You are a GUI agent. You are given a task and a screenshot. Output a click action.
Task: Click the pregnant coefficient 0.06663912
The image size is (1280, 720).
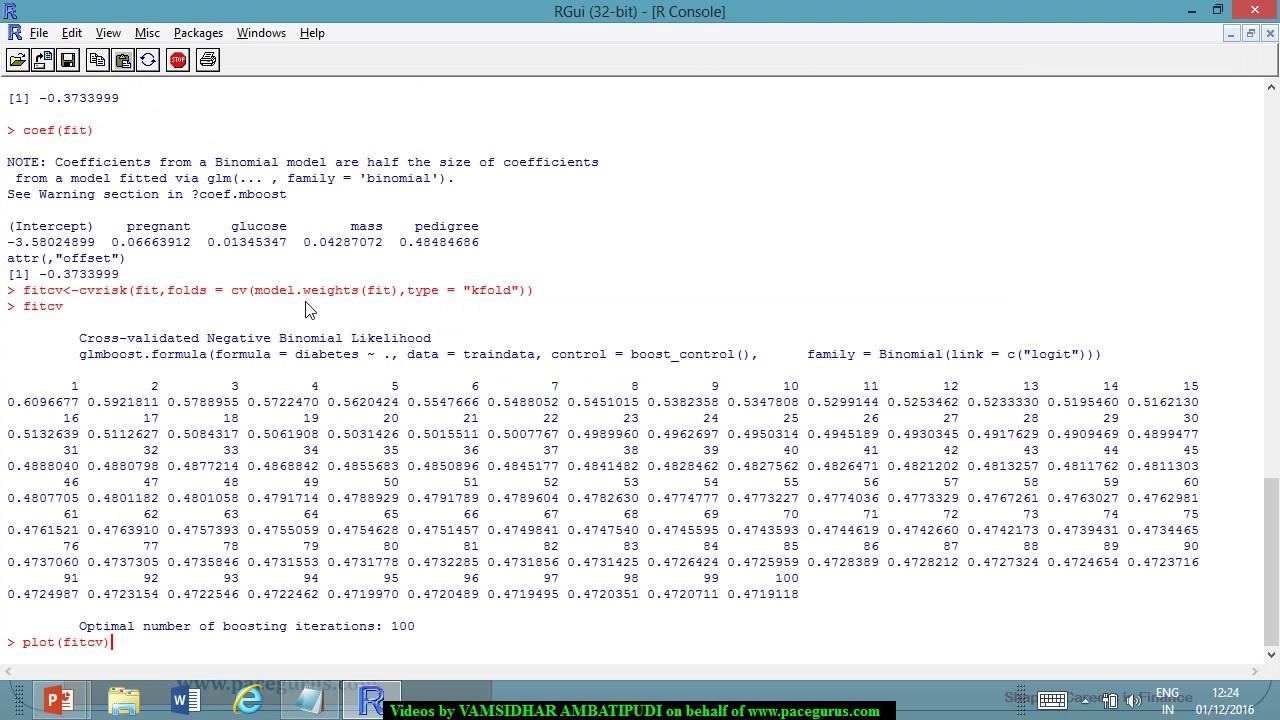tap(150, 242)
